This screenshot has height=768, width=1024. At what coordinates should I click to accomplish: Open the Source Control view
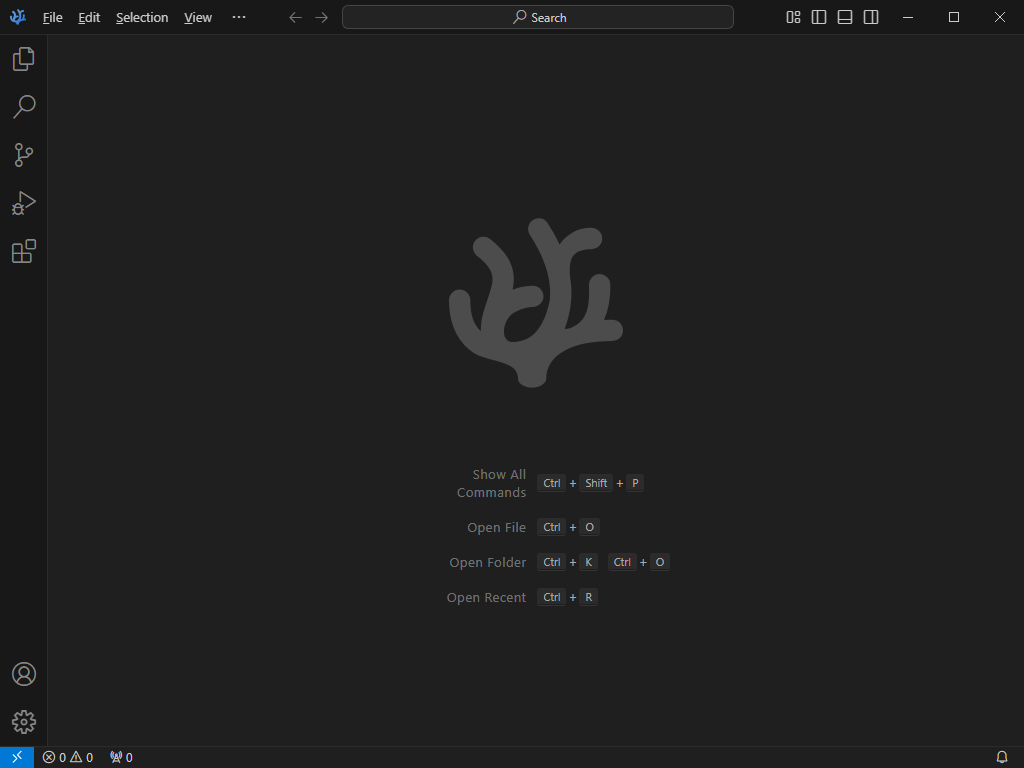24,155
